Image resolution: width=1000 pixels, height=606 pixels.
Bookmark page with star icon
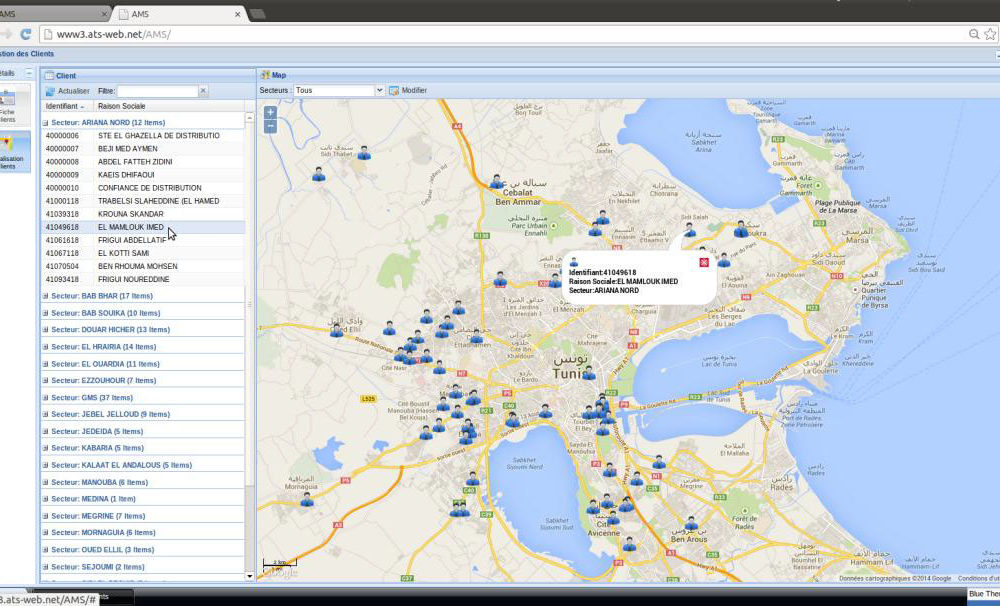tap(989, 34)
